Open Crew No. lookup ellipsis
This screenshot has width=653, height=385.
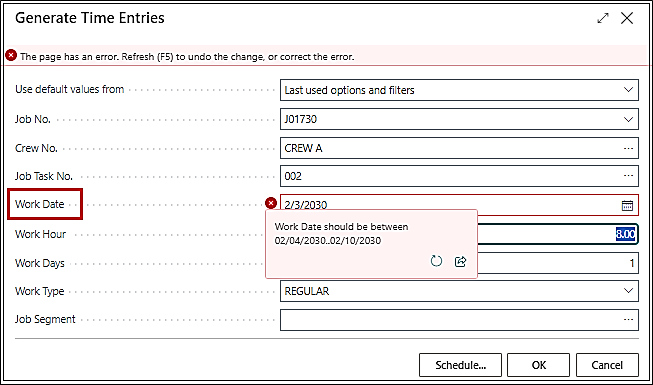[628, 148]
